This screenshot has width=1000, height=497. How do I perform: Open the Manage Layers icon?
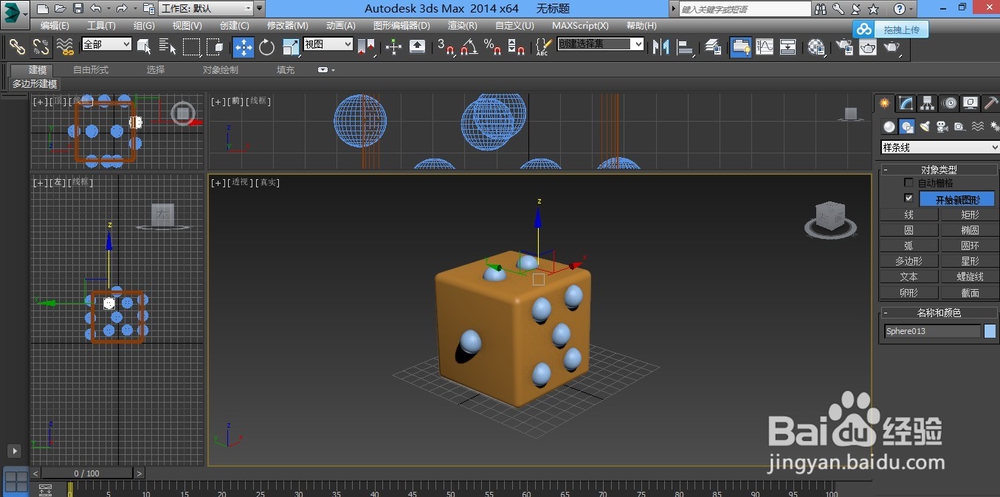point(712,47)
